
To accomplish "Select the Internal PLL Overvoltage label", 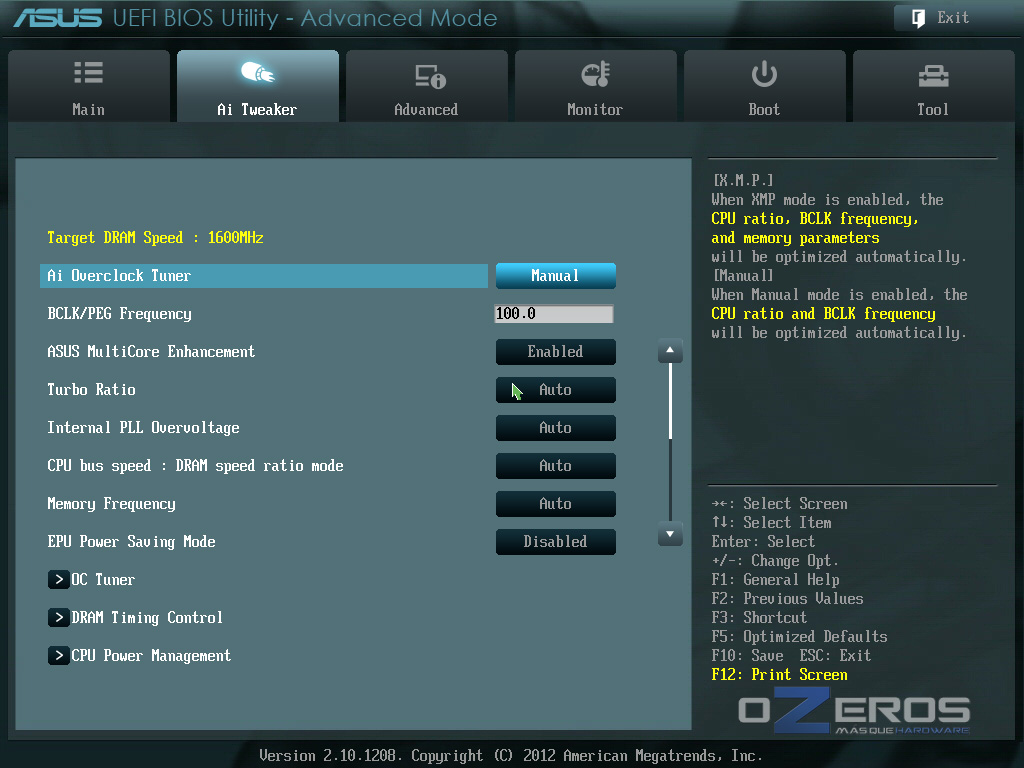I will coord(143,428).
